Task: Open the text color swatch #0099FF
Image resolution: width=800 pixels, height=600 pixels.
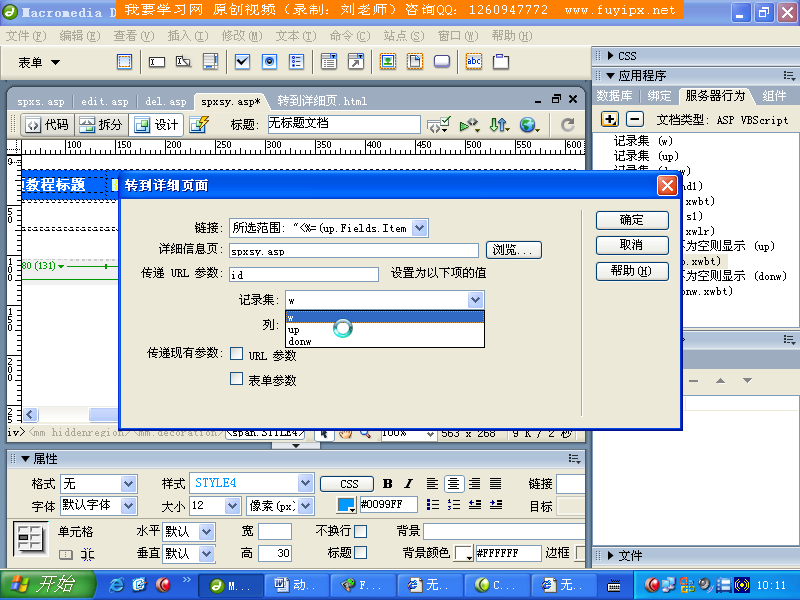Action: (346, 505)
